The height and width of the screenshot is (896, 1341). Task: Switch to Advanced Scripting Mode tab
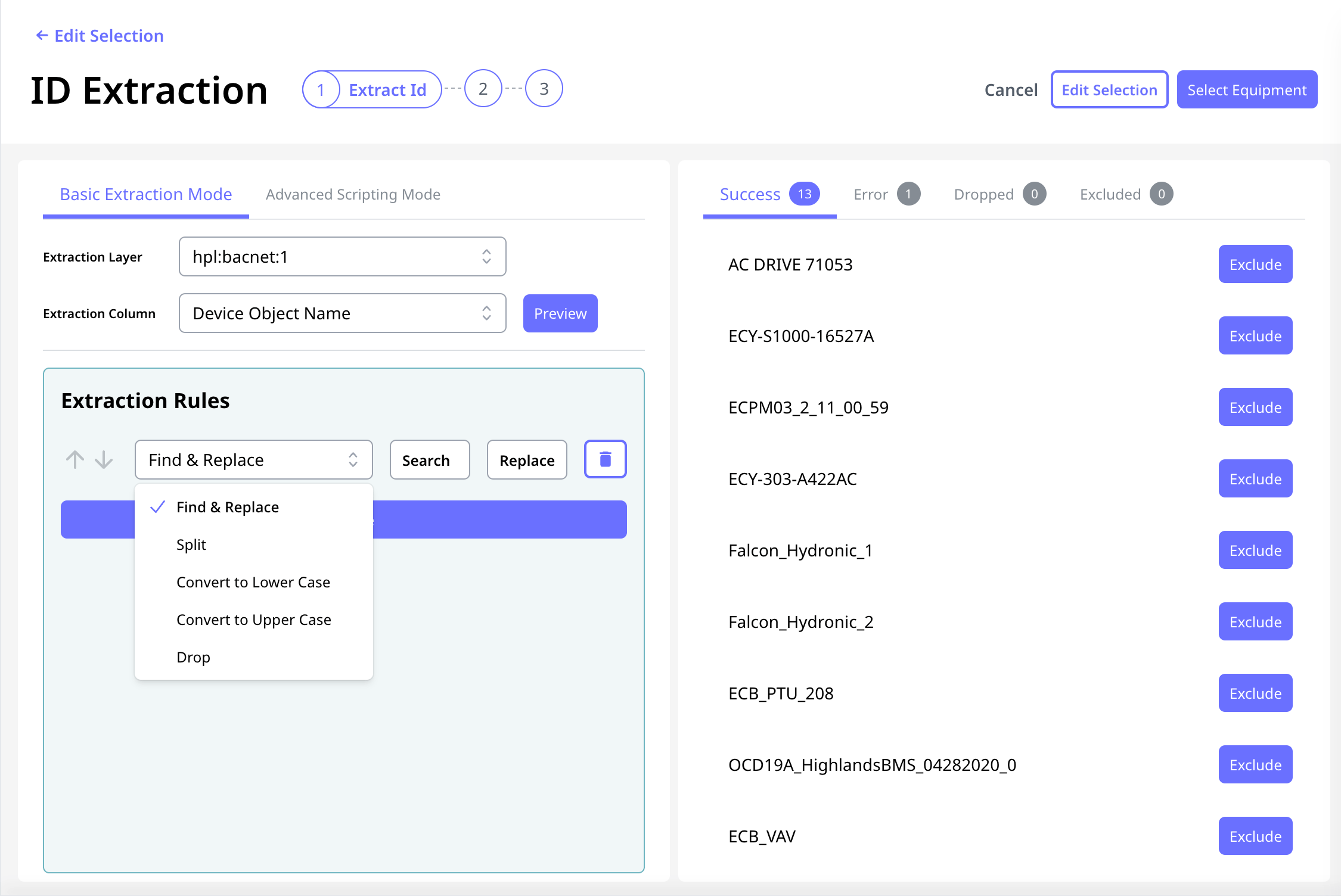pyautogui.click(x=353, y=194)
